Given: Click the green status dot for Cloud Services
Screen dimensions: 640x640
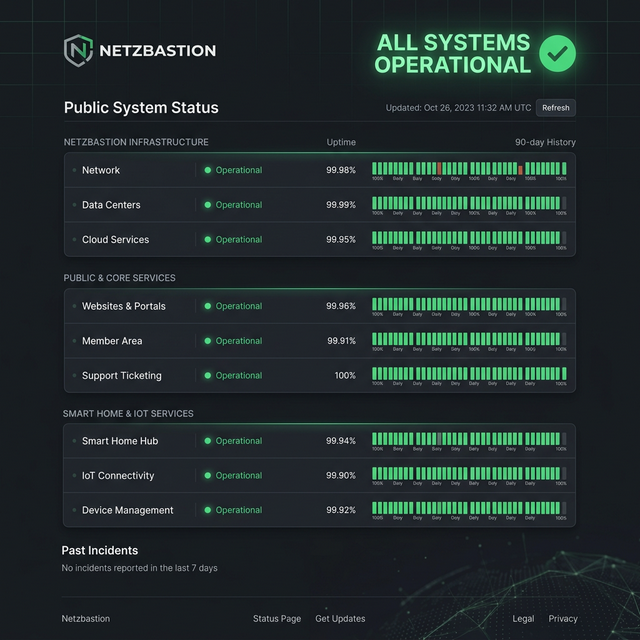Looking at the screenshot, I should click(x=208, y=240).
